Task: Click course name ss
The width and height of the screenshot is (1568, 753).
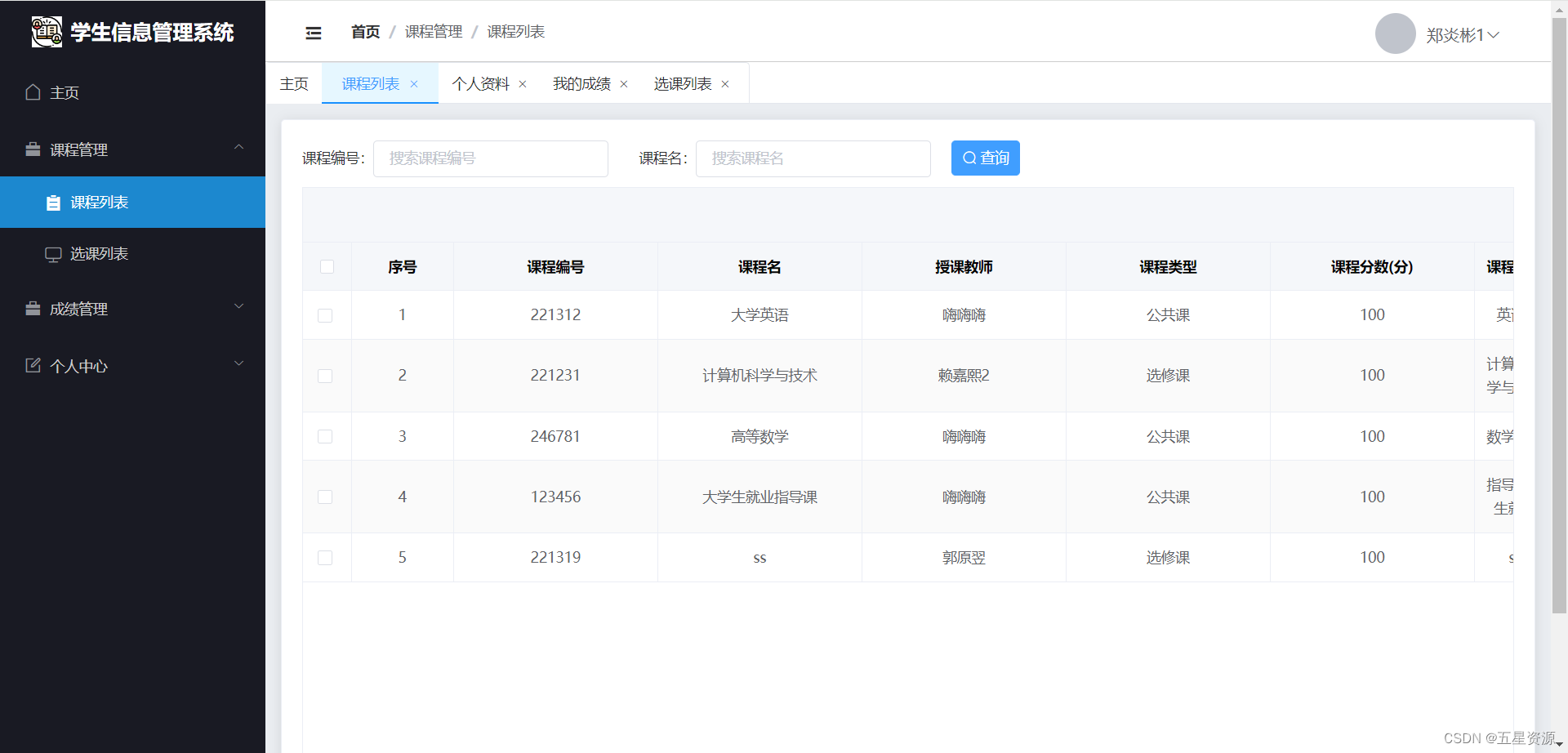Action: click(x=759, y=559)
